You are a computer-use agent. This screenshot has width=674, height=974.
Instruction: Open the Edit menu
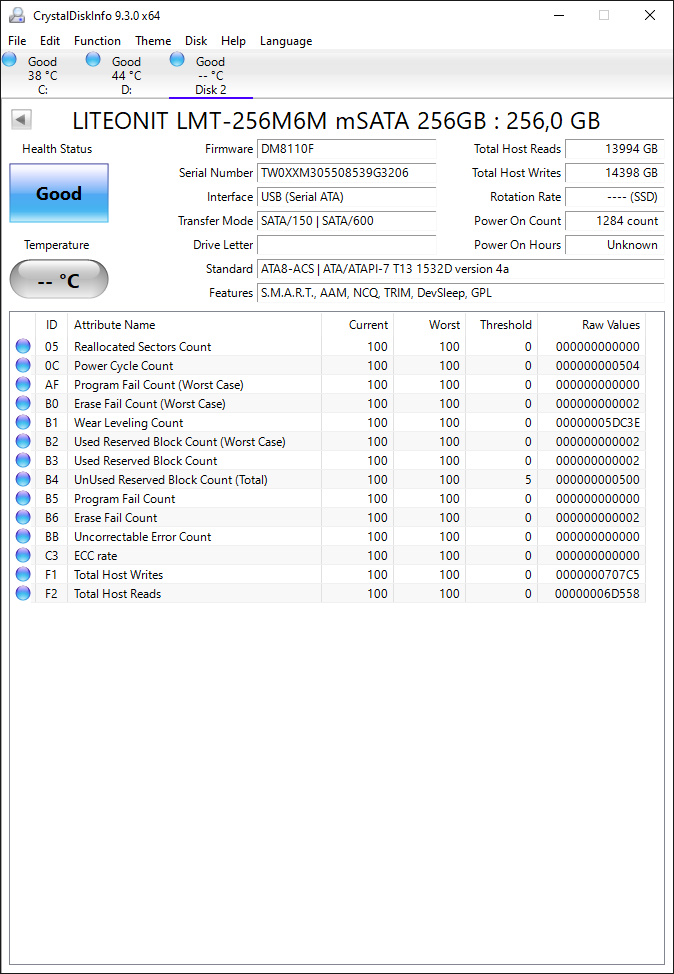(50, 41)
